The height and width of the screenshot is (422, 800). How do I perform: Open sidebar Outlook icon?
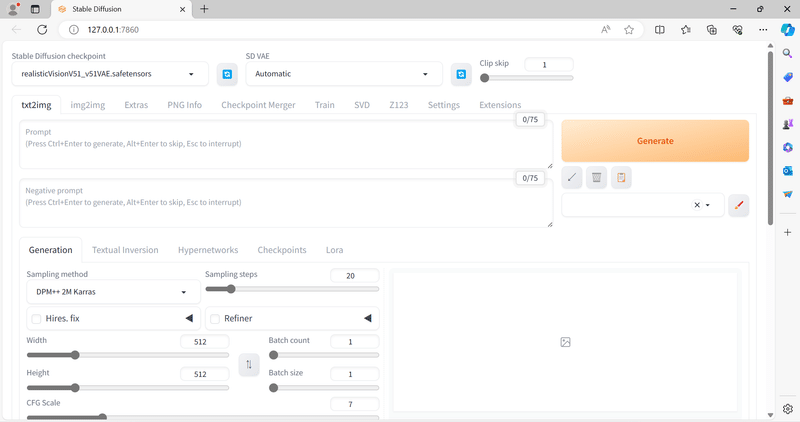788,170
